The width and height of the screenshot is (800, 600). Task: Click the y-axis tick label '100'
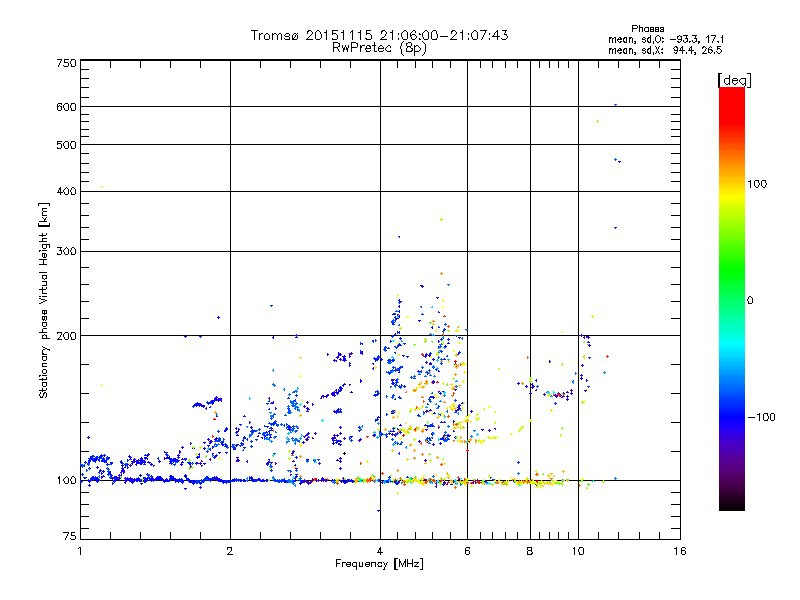[x=66, y=480]
